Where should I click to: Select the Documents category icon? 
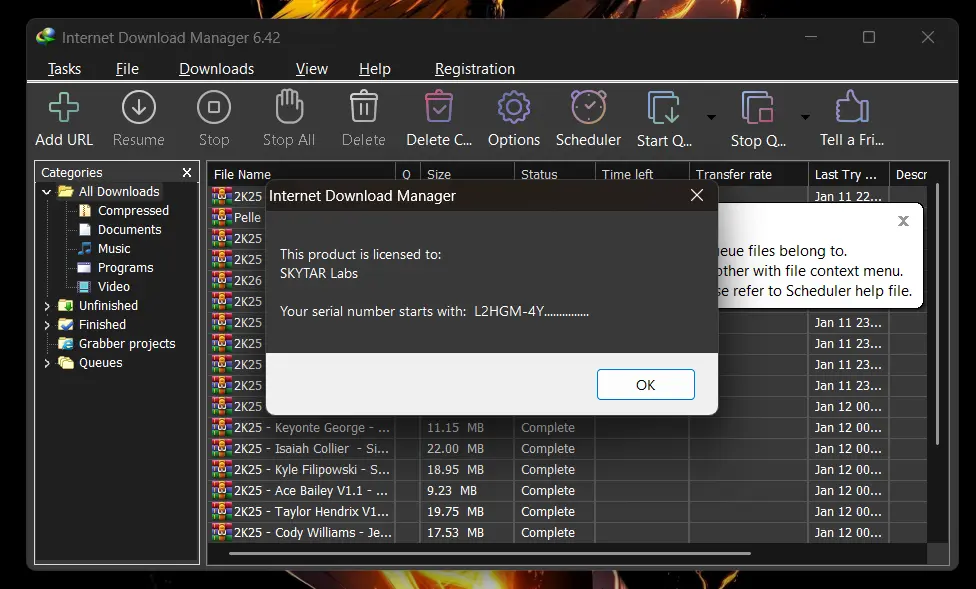coord(85,230)
